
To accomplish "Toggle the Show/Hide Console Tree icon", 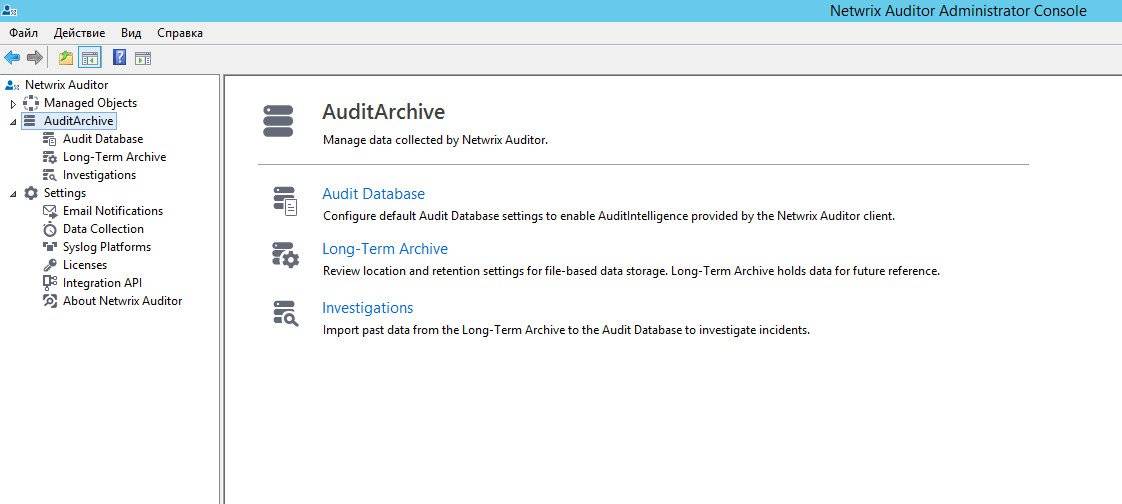I will pyautogui.click(x=89, y=58).
